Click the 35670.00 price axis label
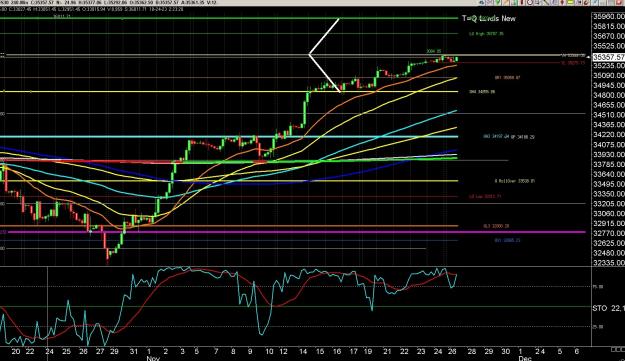Image resolution: width=625 pixels, height=361 pixels. point(609,36)
